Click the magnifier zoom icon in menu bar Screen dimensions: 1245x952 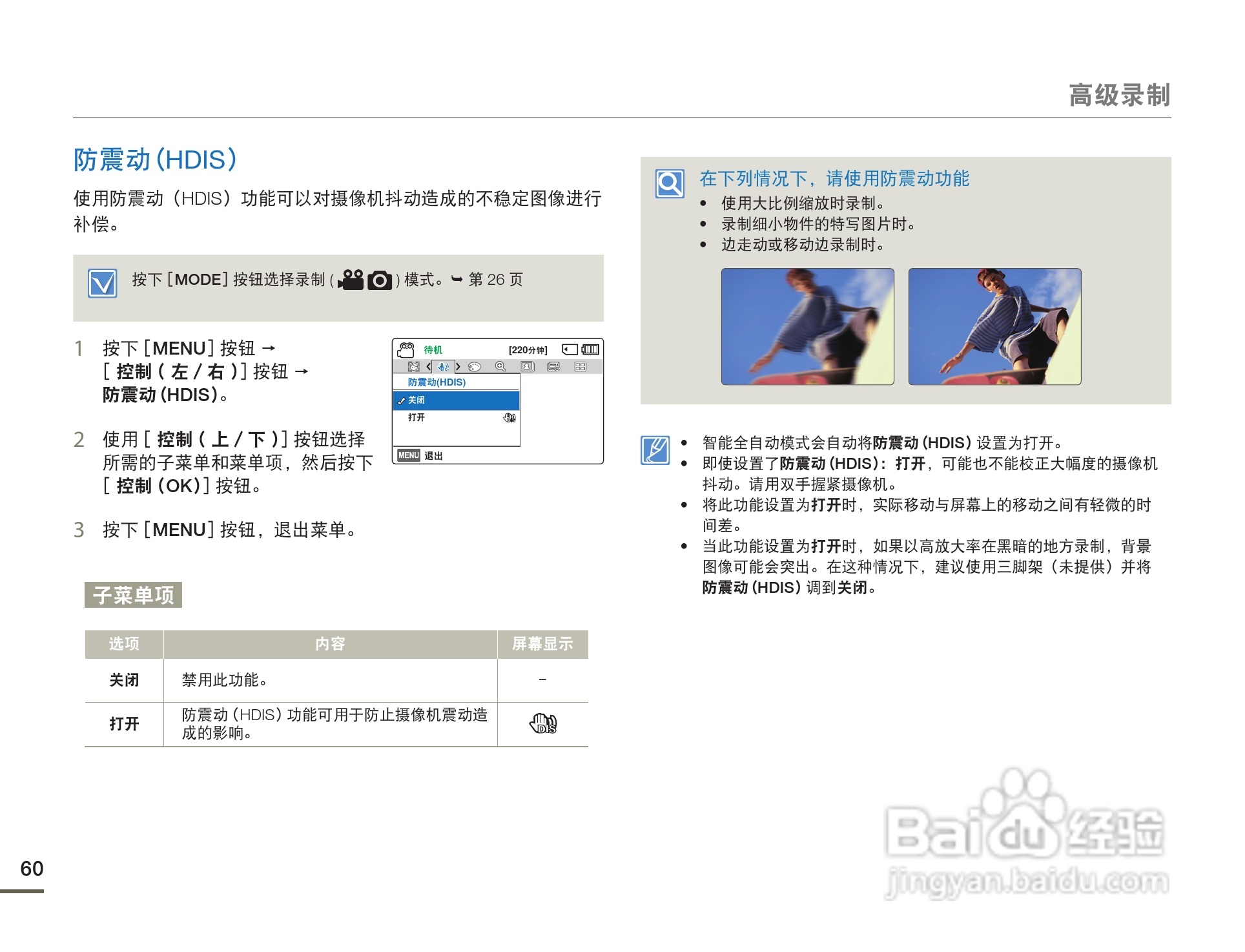coord(500,366)
